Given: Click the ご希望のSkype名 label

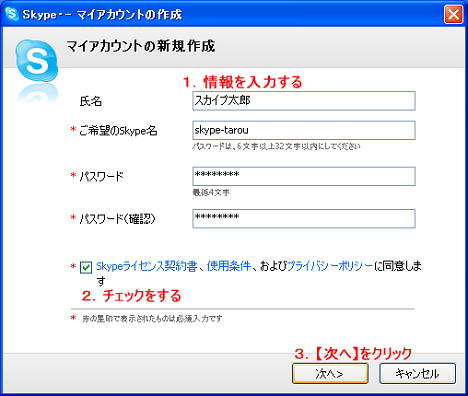Looking at the screenshot, I should click(x=118, y=131).
